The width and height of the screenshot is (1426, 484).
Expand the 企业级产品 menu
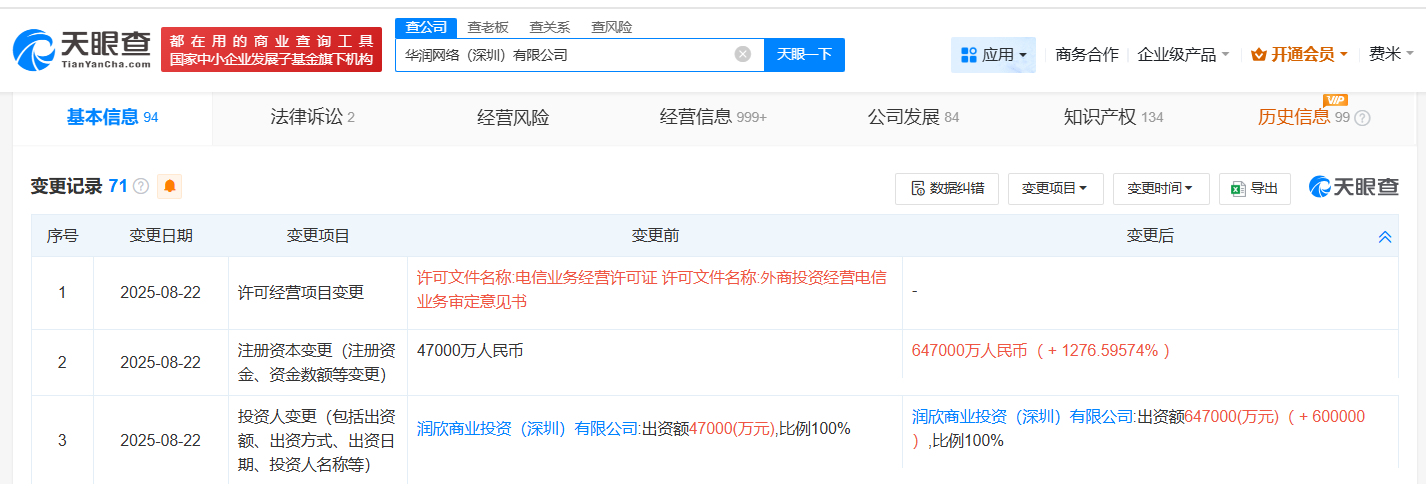click(x=1183, y=55)
